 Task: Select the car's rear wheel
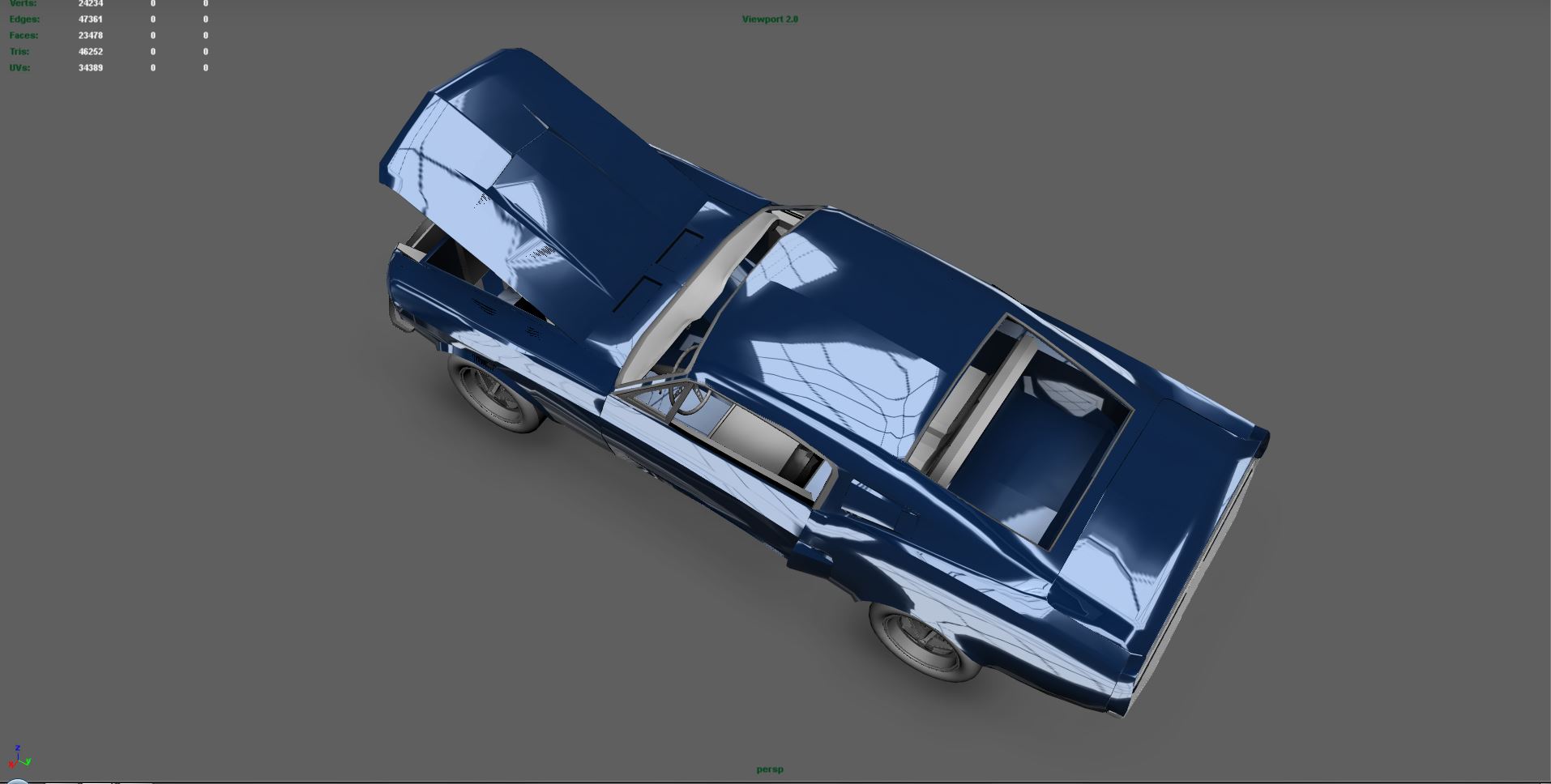[924, 644]
